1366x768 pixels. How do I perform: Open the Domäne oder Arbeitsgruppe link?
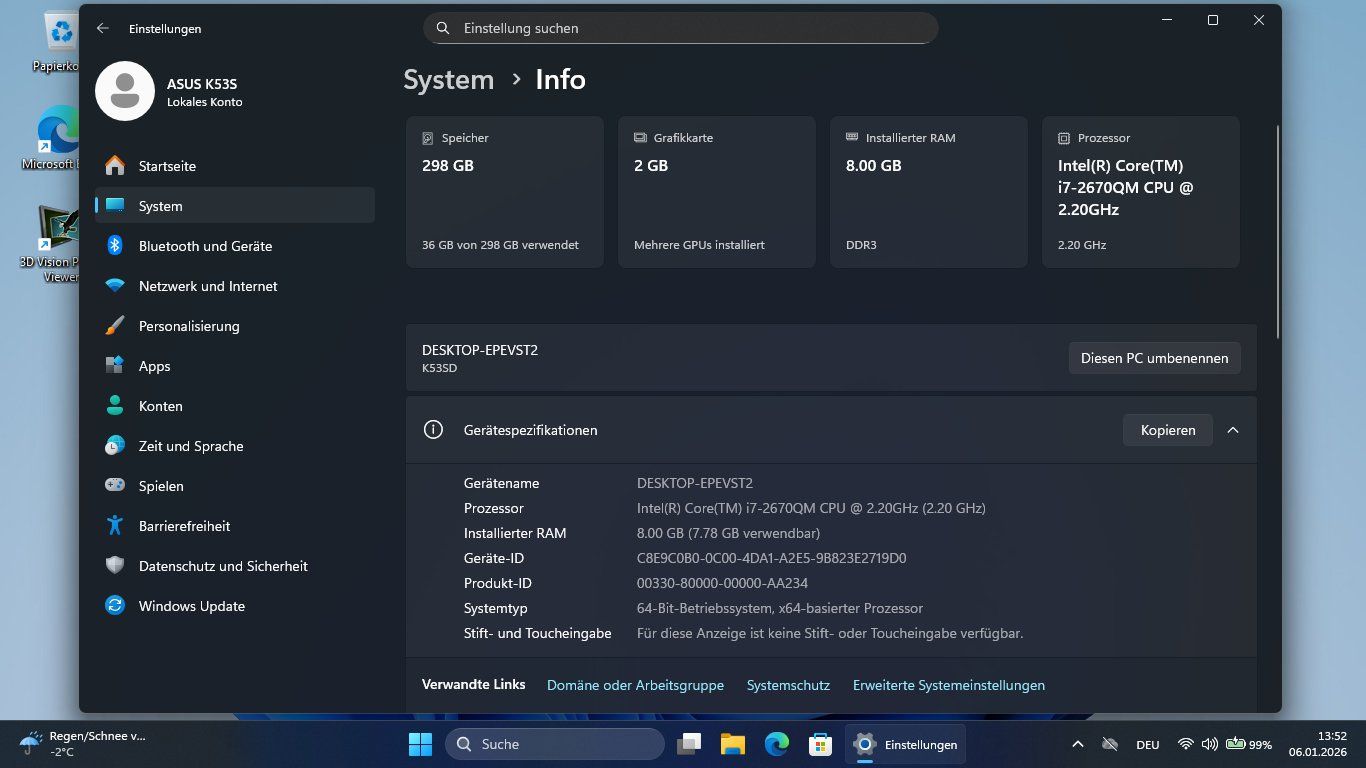(x=635, y=685)
